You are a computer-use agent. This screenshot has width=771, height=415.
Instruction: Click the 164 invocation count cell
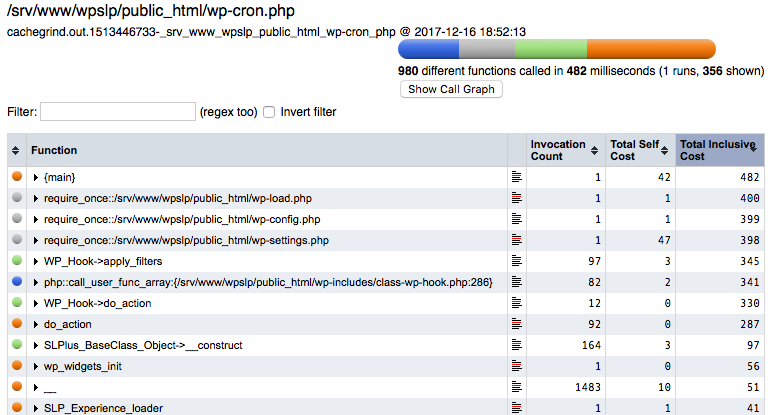pyautogui.click(x=565, y=346)
